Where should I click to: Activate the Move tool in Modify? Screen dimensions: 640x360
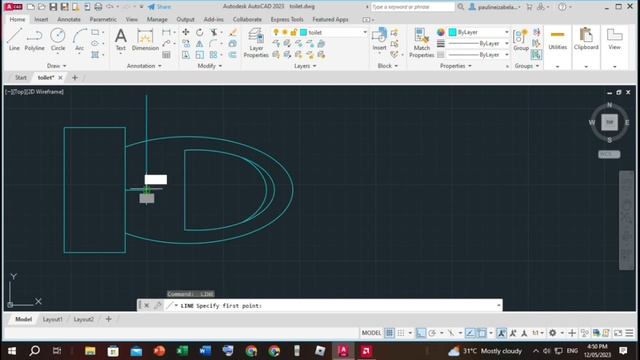point(186,32)
